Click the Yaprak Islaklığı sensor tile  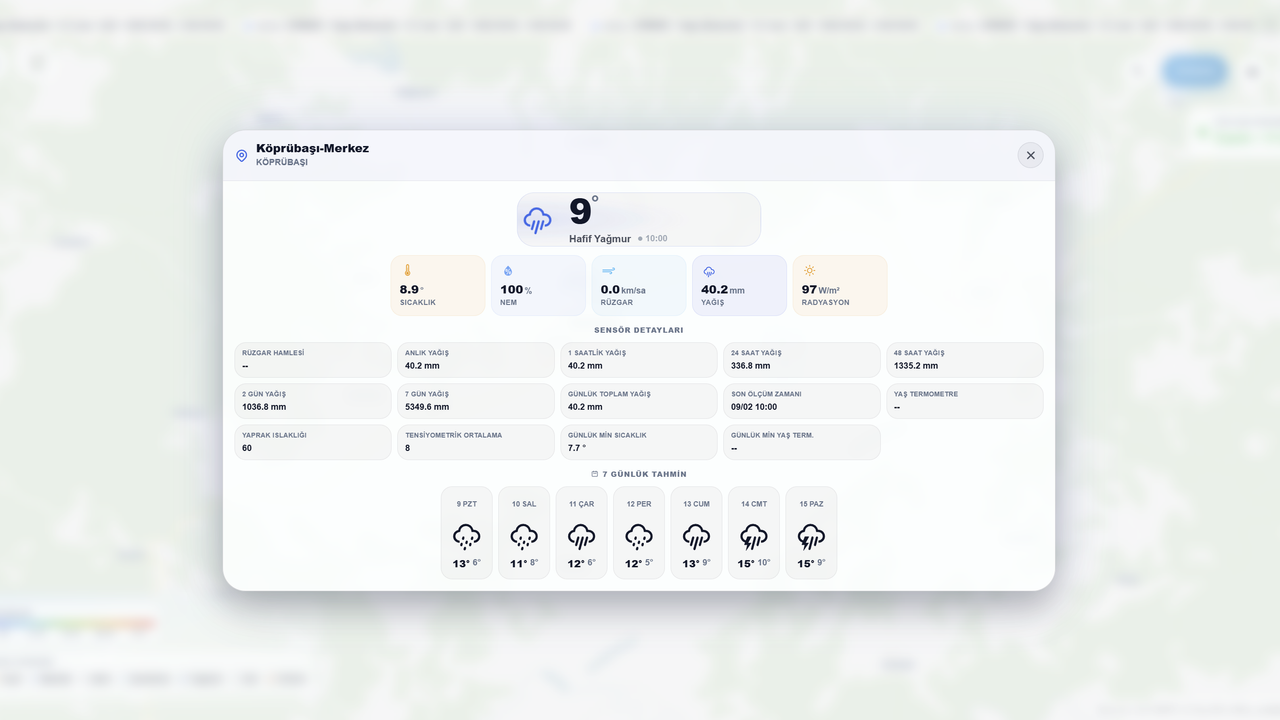pos(313,442)
